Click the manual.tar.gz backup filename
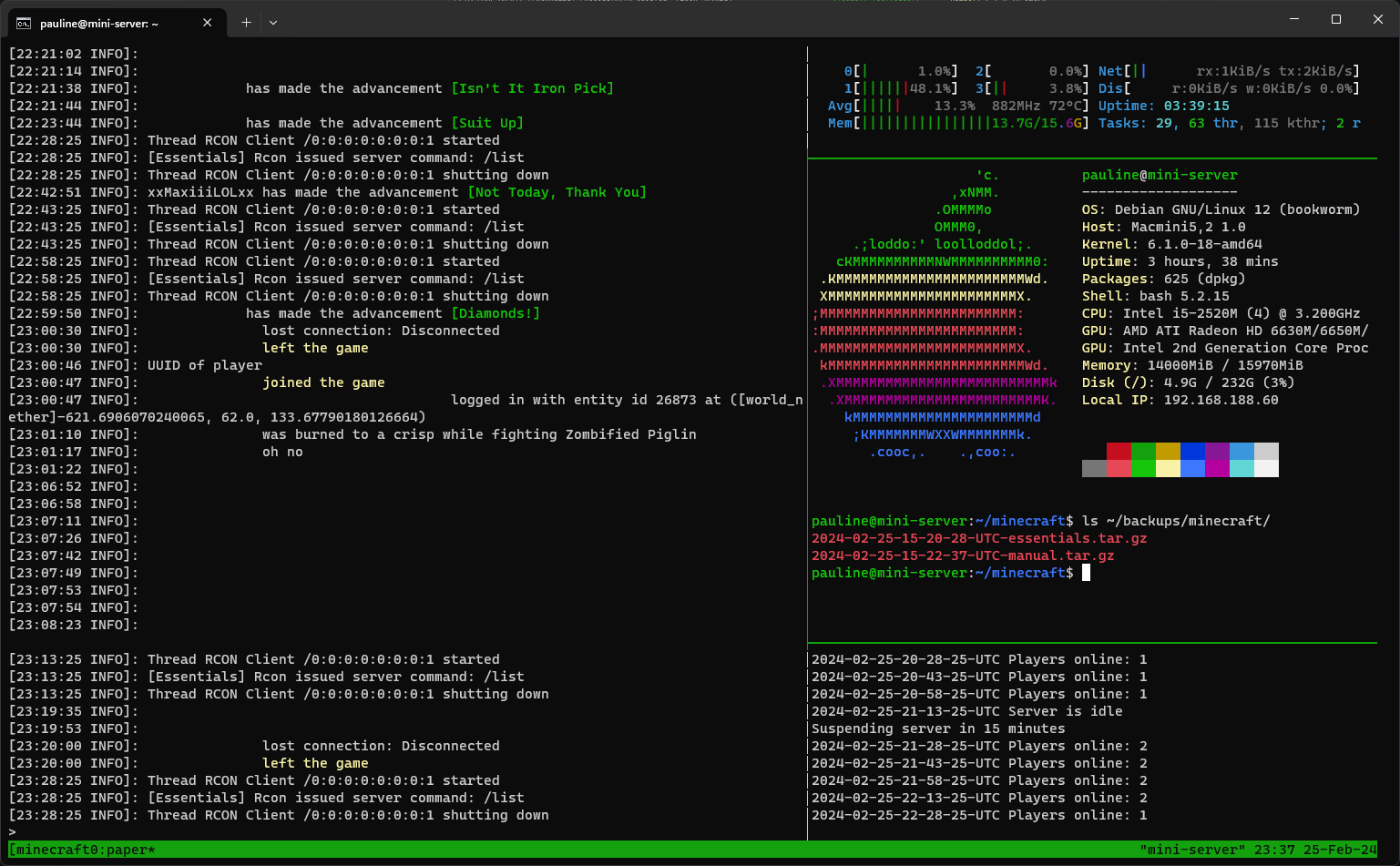Image resolution: width=1400 pixels, height=866 pixels. (963, 555)
